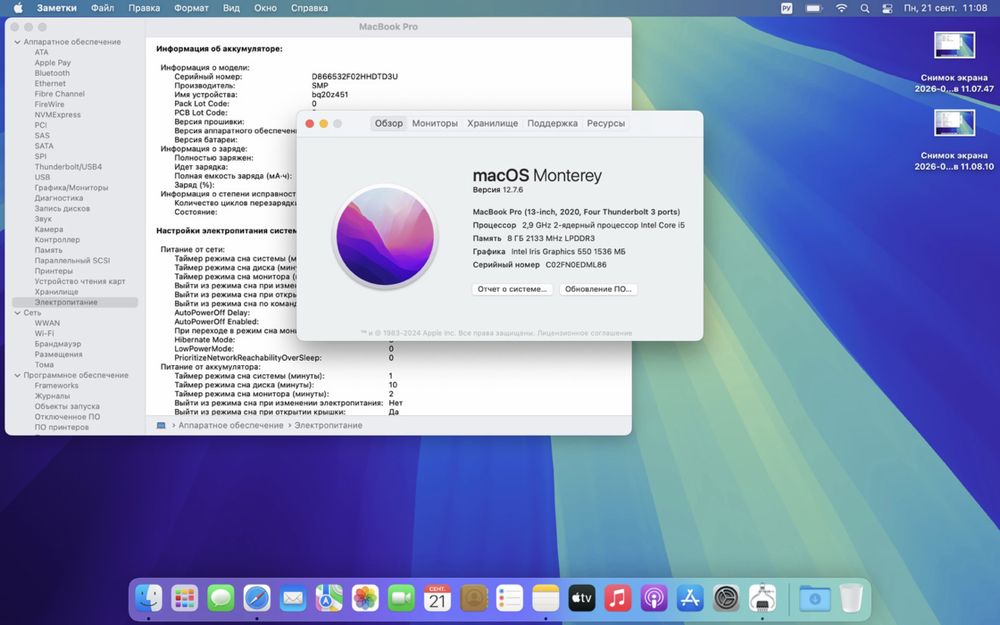Screen dimensions: 1000x625
Task: Open Spotlight search in menu bar
Action: (865, 8)
